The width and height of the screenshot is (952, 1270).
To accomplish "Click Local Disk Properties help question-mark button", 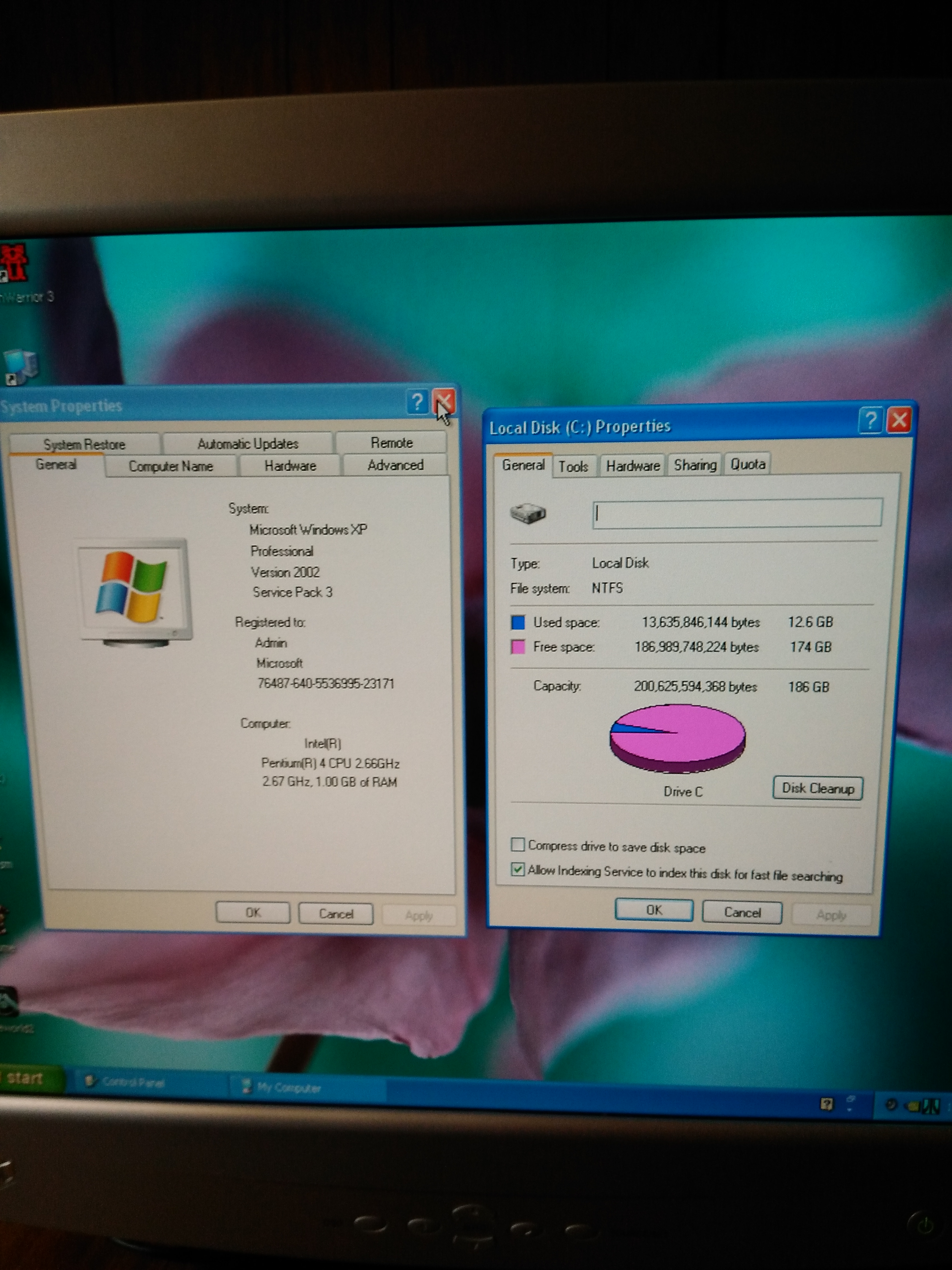I will tap(870, 421).
